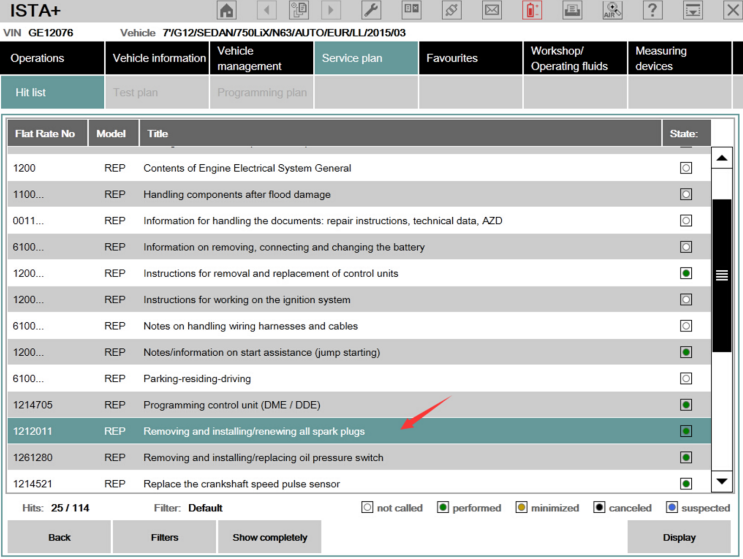Toggle state box for spark plugs row
Viewport: 743px width, 559px height.
click(x=685, y=431)
